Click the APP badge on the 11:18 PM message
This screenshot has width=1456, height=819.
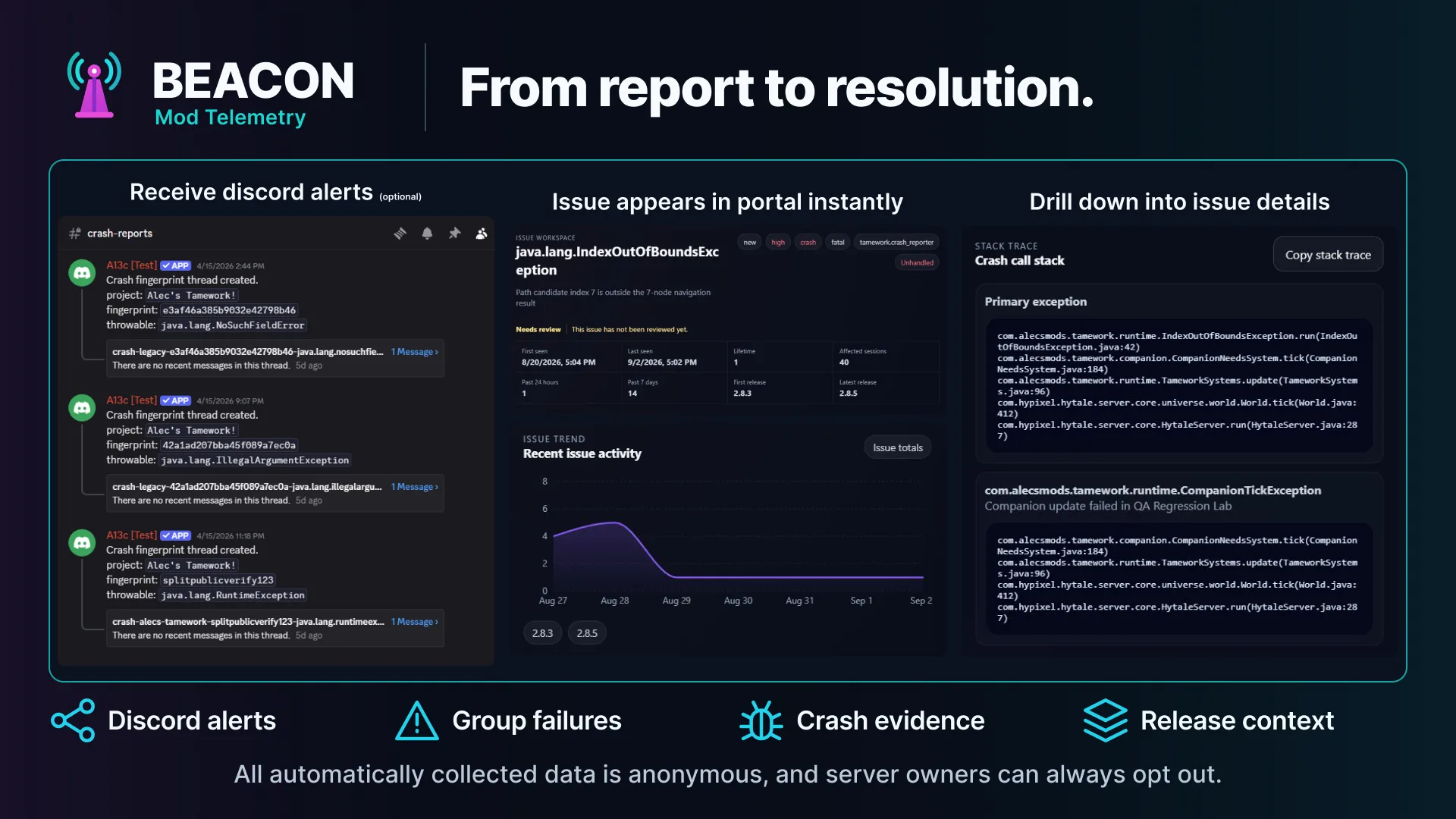click(176, 536)
